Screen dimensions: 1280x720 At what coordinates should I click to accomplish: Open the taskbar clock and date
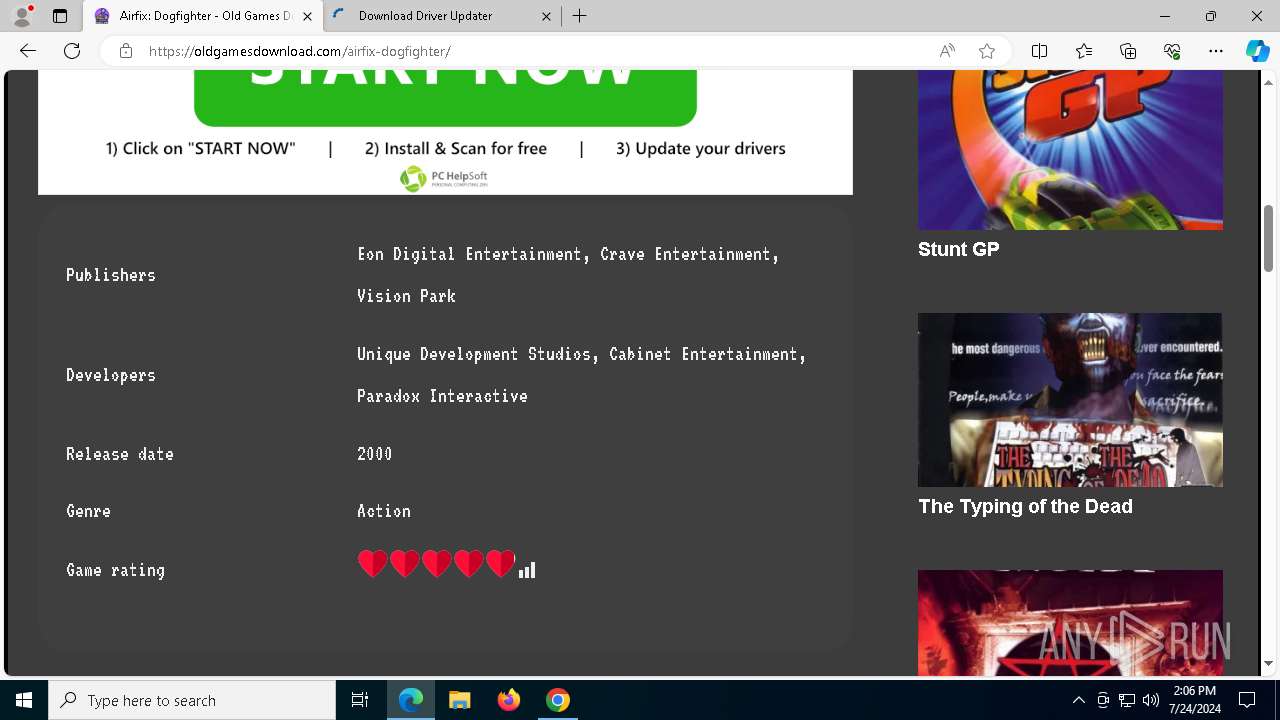tap(1194, 700)
